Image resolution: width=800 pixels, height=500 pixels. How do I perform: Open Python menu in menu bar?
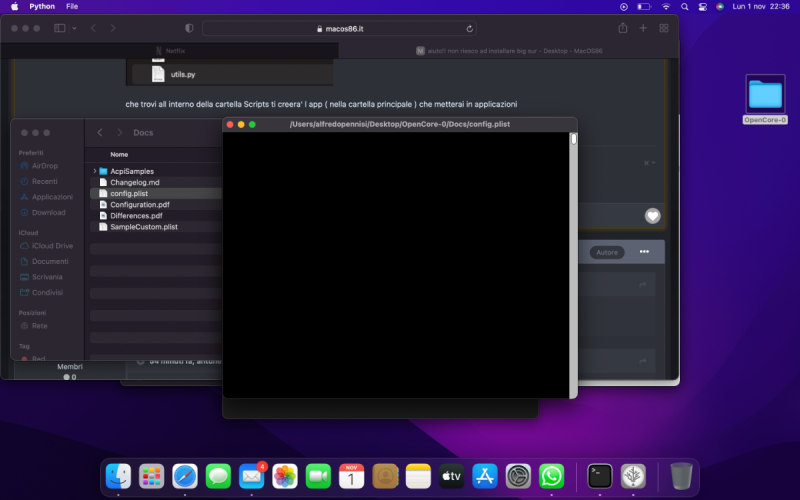pos(42,7)
